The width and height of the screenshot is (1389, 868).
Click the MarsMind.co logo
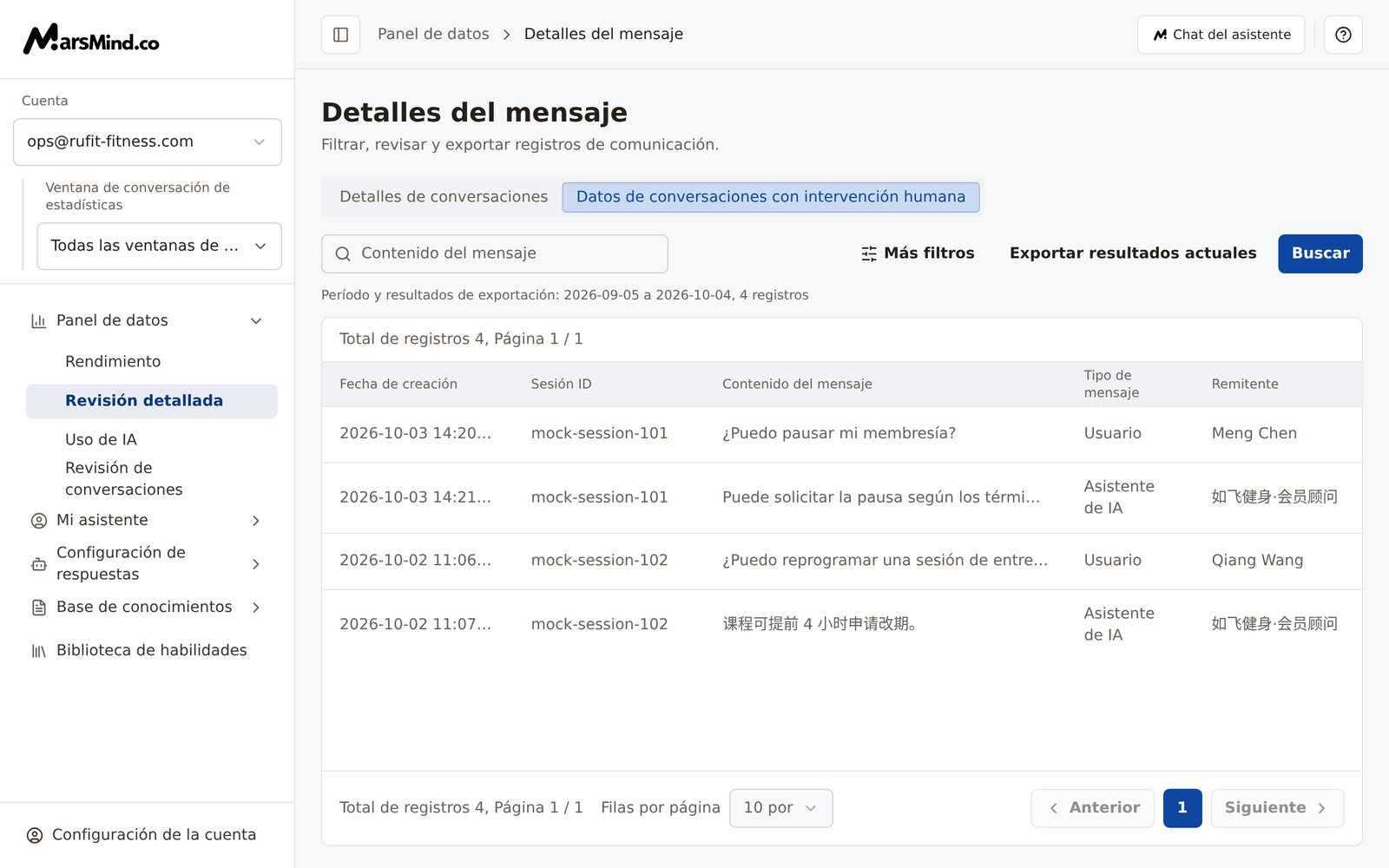tap(91, 39)
